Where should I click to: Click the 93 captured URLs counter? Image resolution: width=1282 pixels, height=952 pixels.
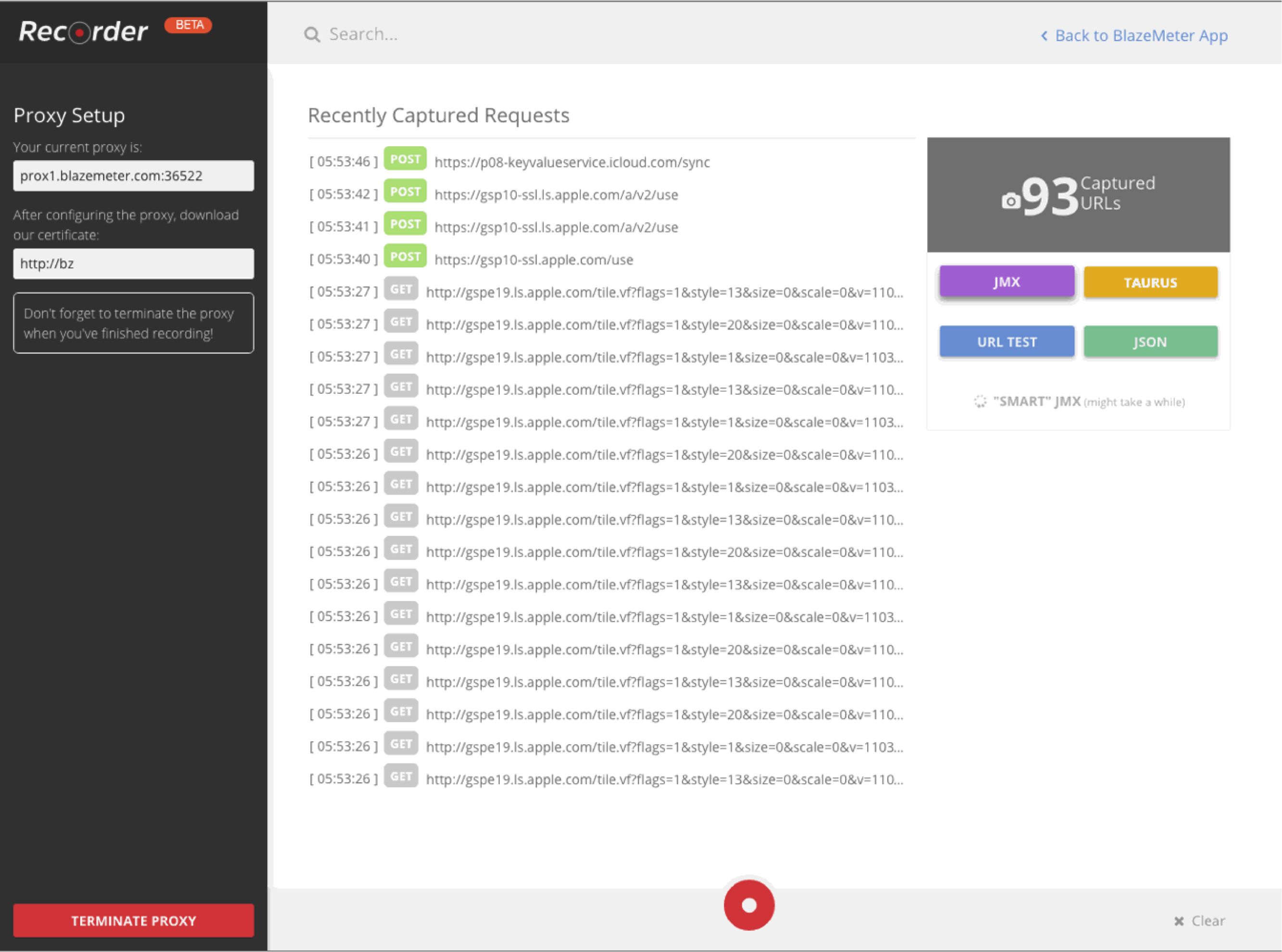[x=1078, y=195]
